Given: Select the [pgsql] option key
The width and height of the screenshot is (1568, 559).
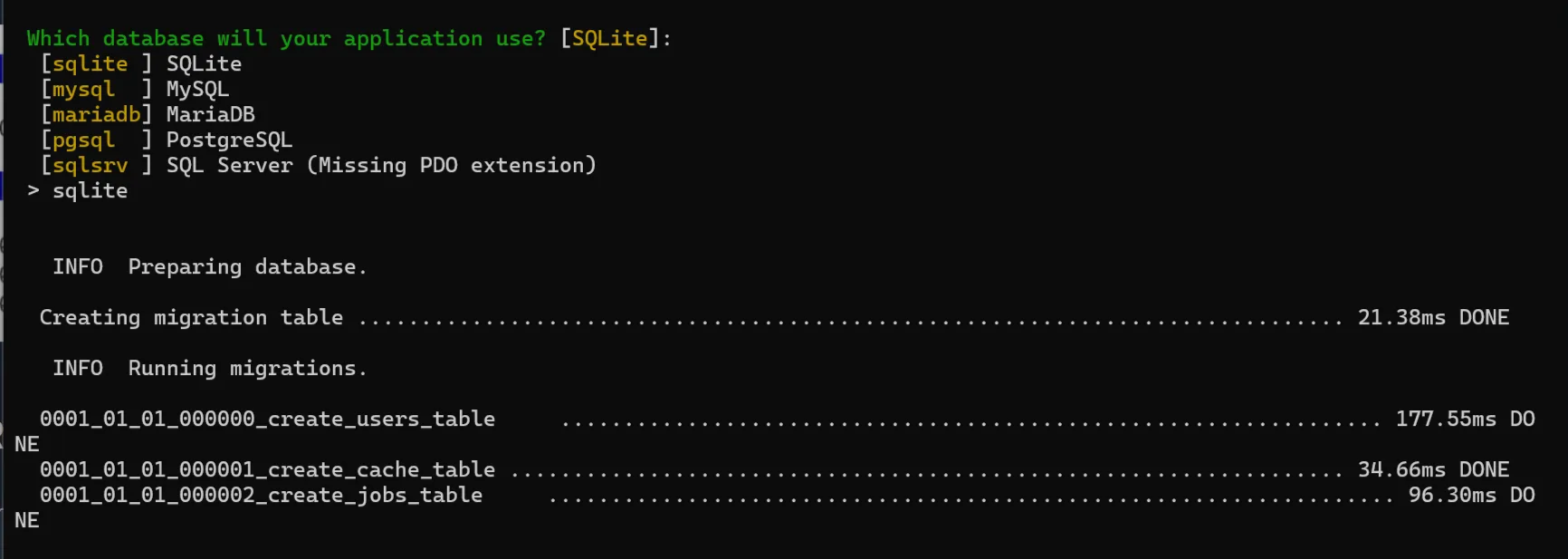Looking at the screenshot, I should tap(96, 140).
